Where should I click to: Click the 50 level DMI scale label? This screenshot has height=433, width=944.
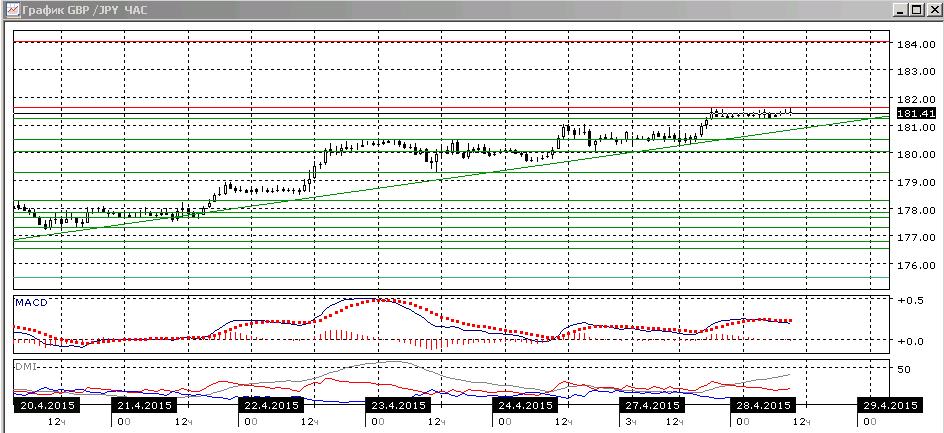[x=902, y=369]
